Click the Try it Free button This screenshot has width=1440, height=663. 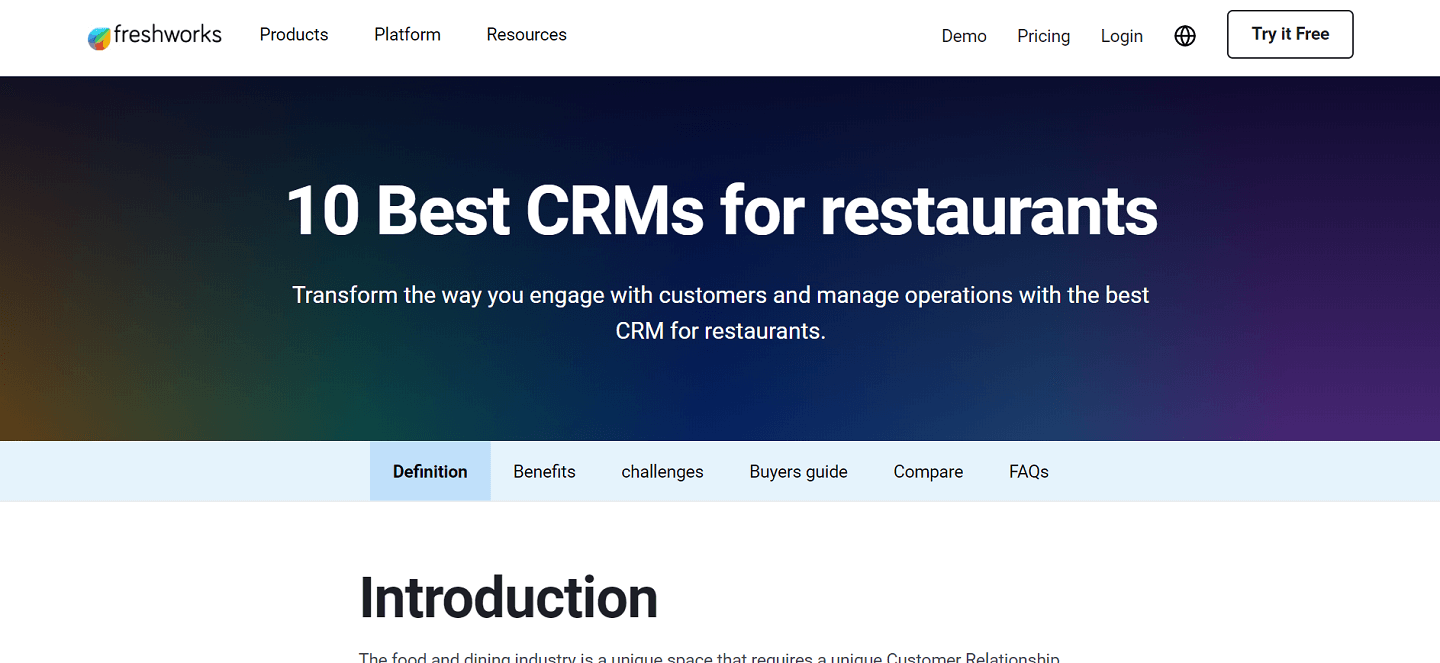click(1290, 34)
